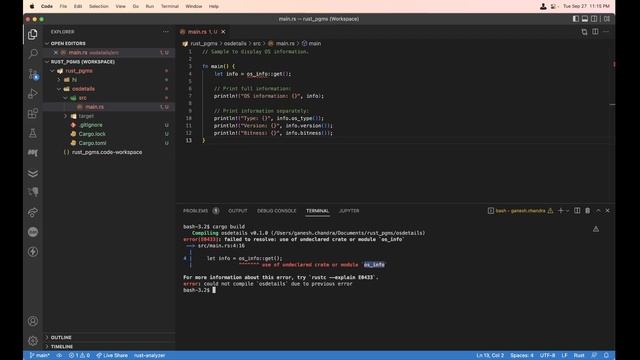Click rust-analyzer in status bar
This screenshot has height=360, width=640.
[x=149, y=355]
